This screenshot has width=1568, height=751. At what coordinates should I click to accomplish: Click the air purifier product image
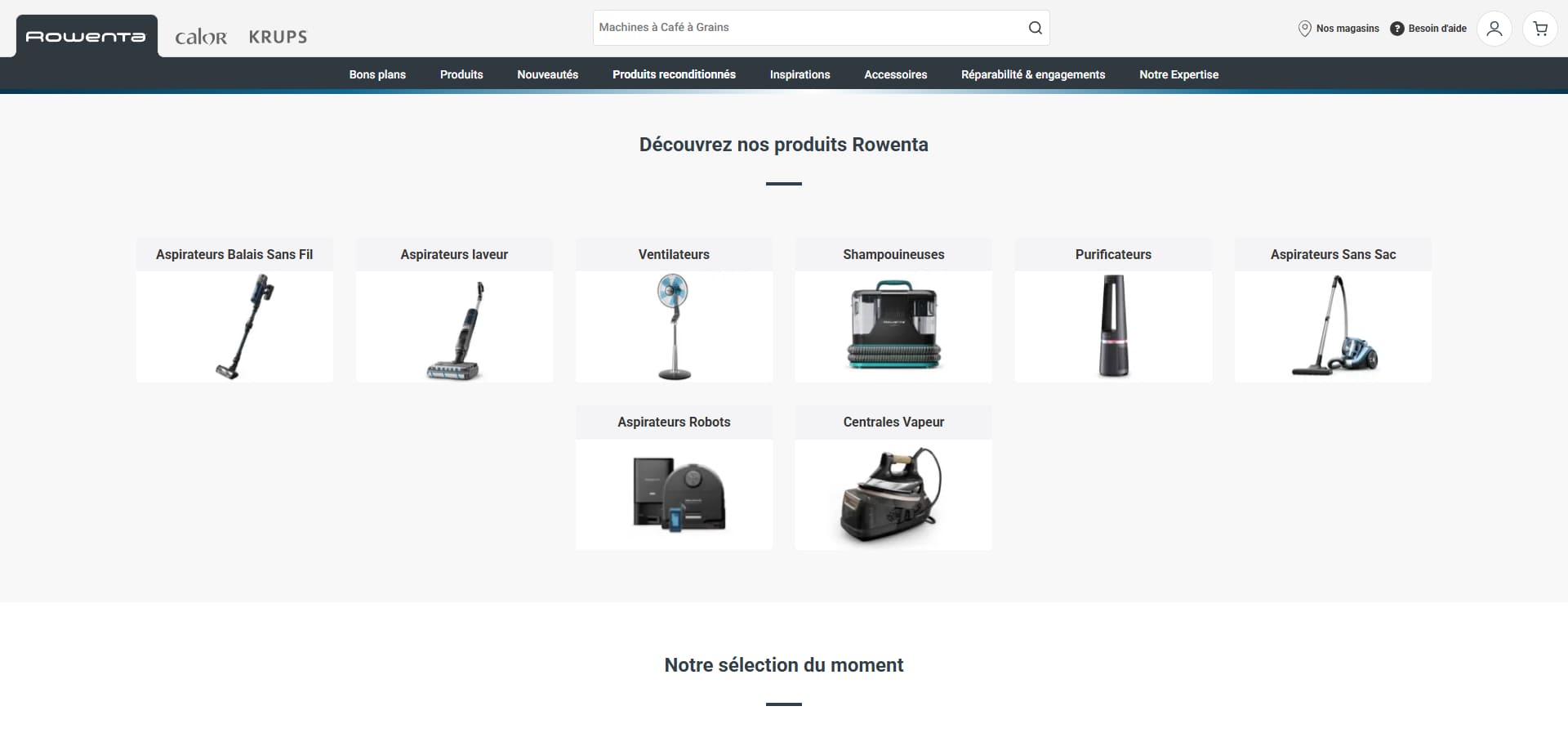tap(1113, 326)
